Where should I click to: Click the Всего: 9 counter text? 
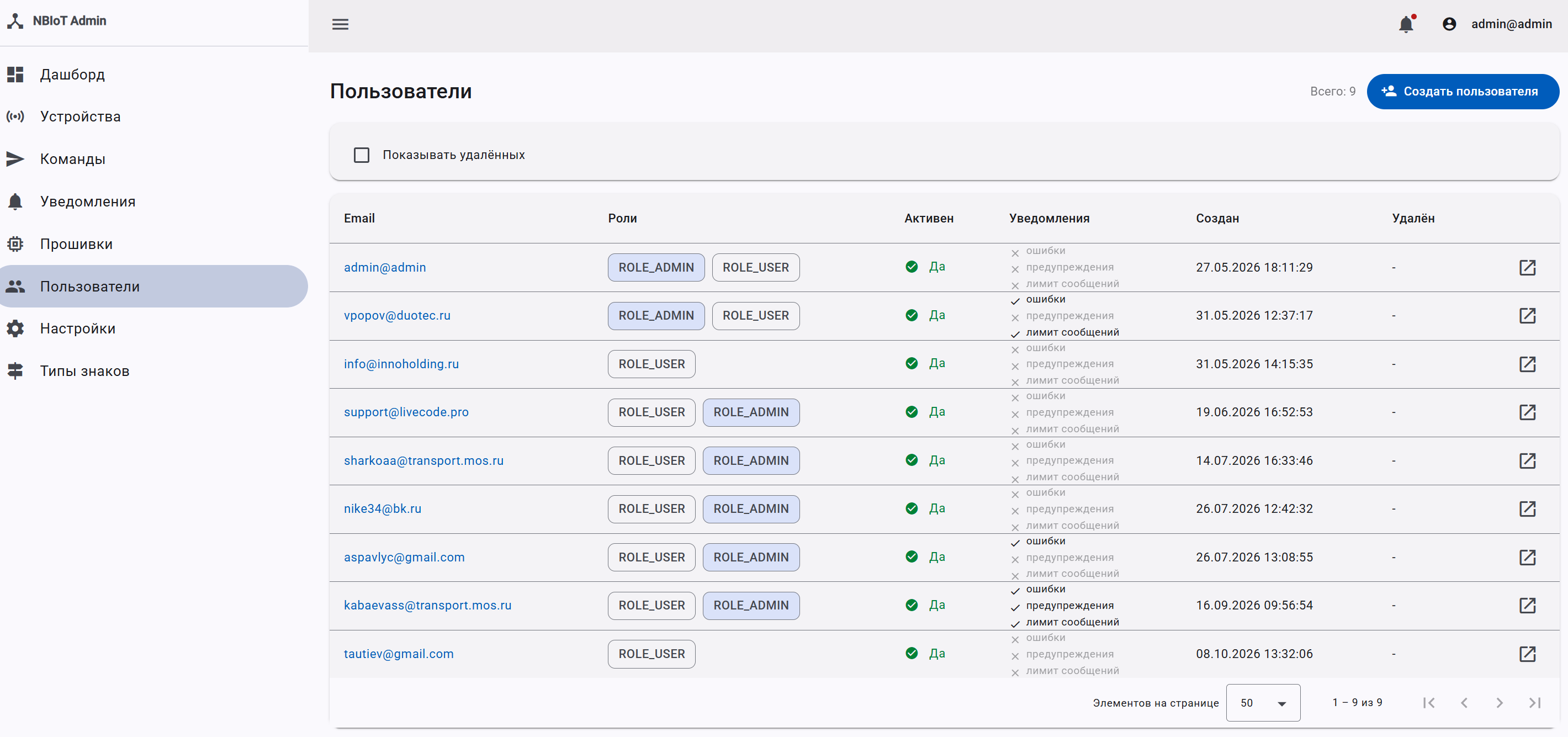tap(1332, 91)
